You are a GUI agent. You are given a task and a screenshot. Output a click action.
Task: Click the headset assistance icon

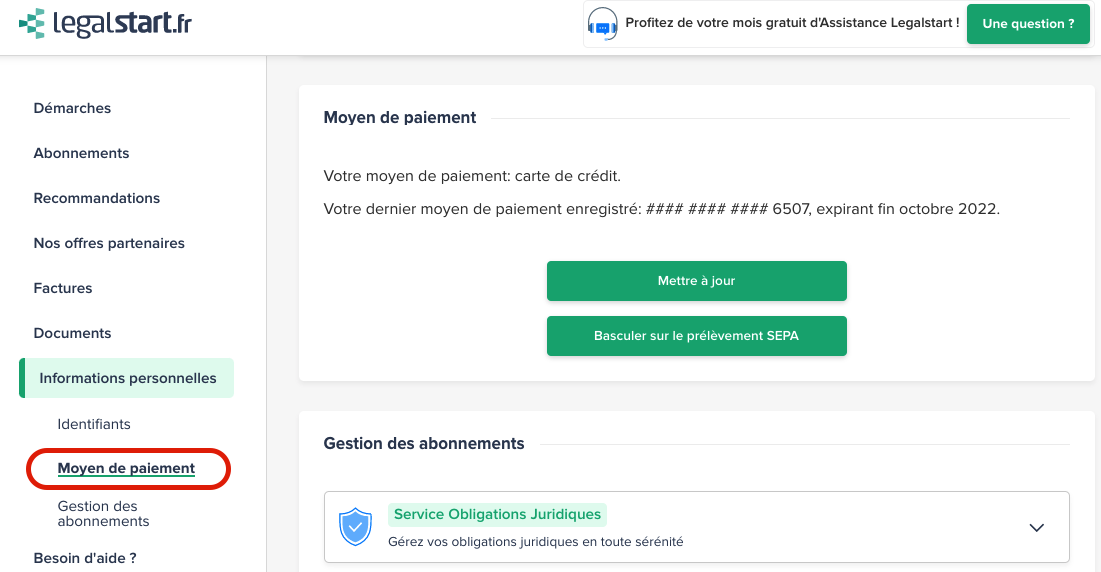tap(603, 23)
